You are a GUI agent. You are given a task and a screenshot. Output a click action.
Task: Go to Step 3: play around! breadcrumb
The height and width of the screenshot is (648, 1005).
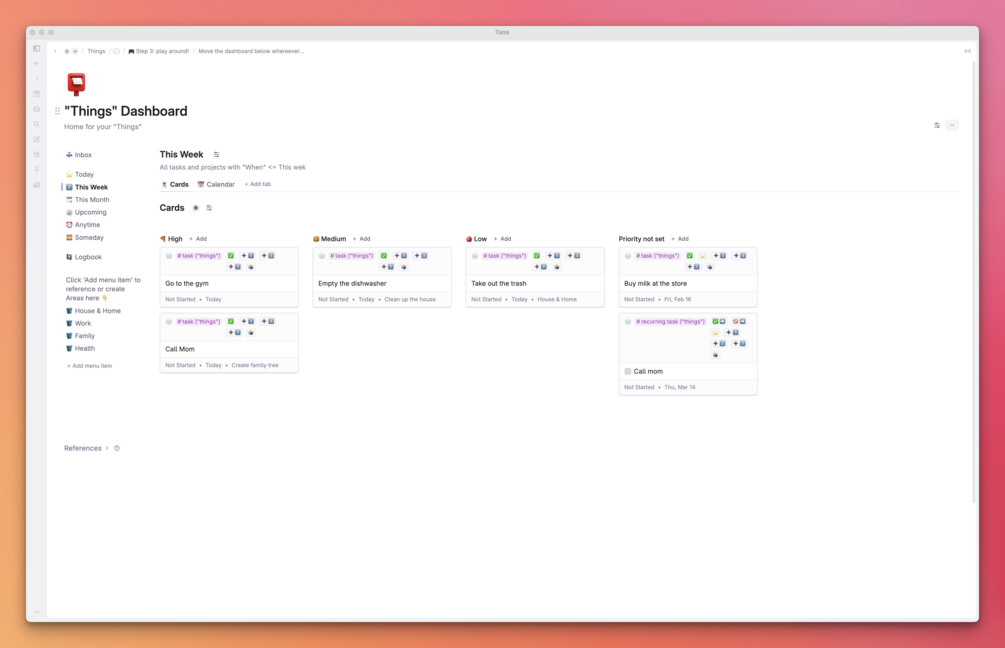pos(159,51)
